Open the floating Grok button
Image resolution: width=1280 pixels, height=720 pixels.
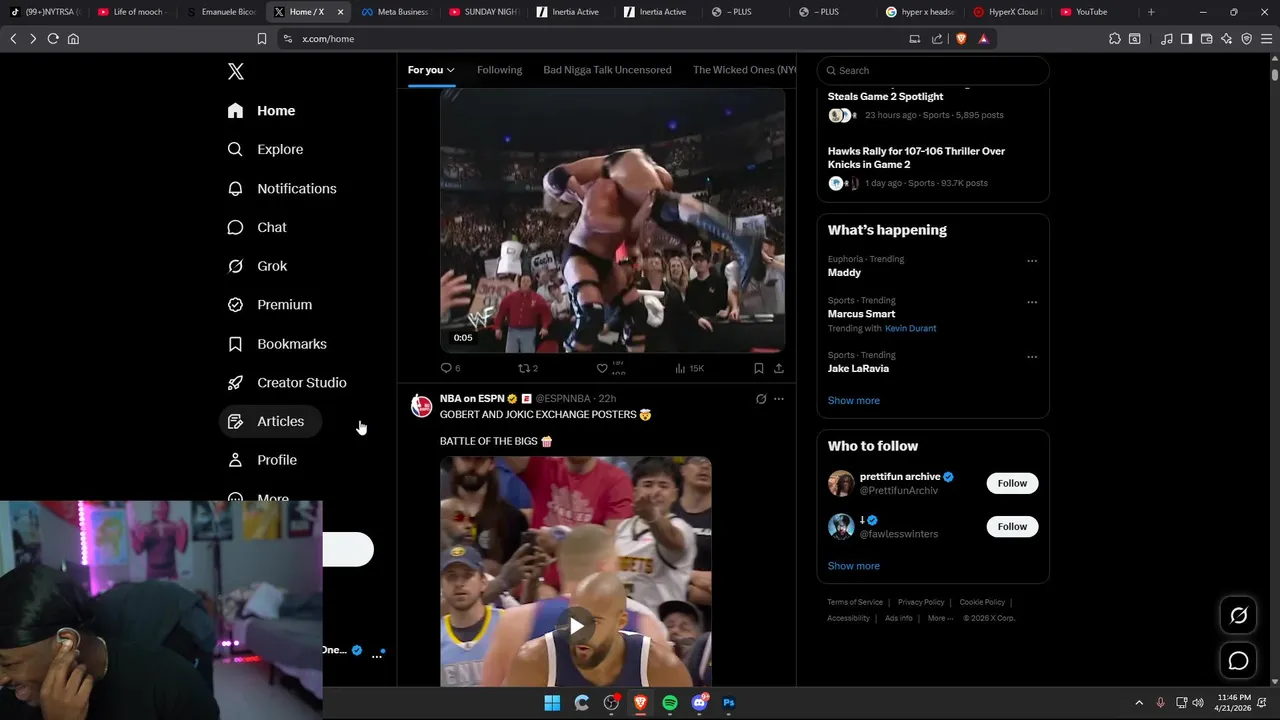point(1238,616)
